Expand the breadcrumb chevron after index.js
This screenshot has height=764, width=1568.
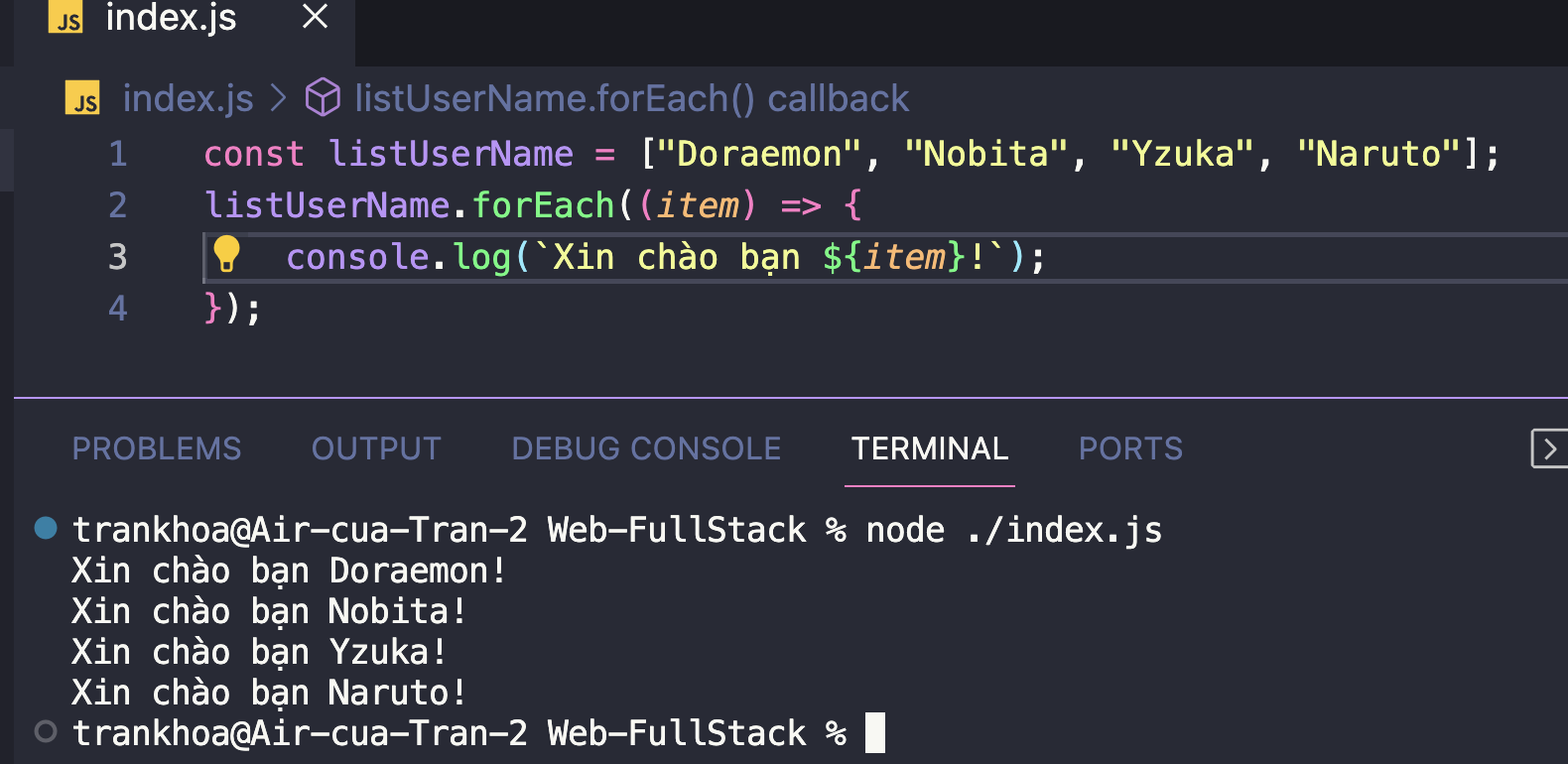tap(279, 98)
